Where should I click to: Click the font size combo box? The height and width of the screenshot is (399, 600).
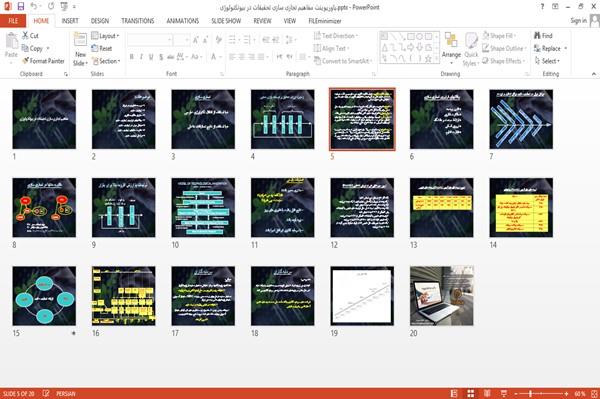(x=181, y=39)
